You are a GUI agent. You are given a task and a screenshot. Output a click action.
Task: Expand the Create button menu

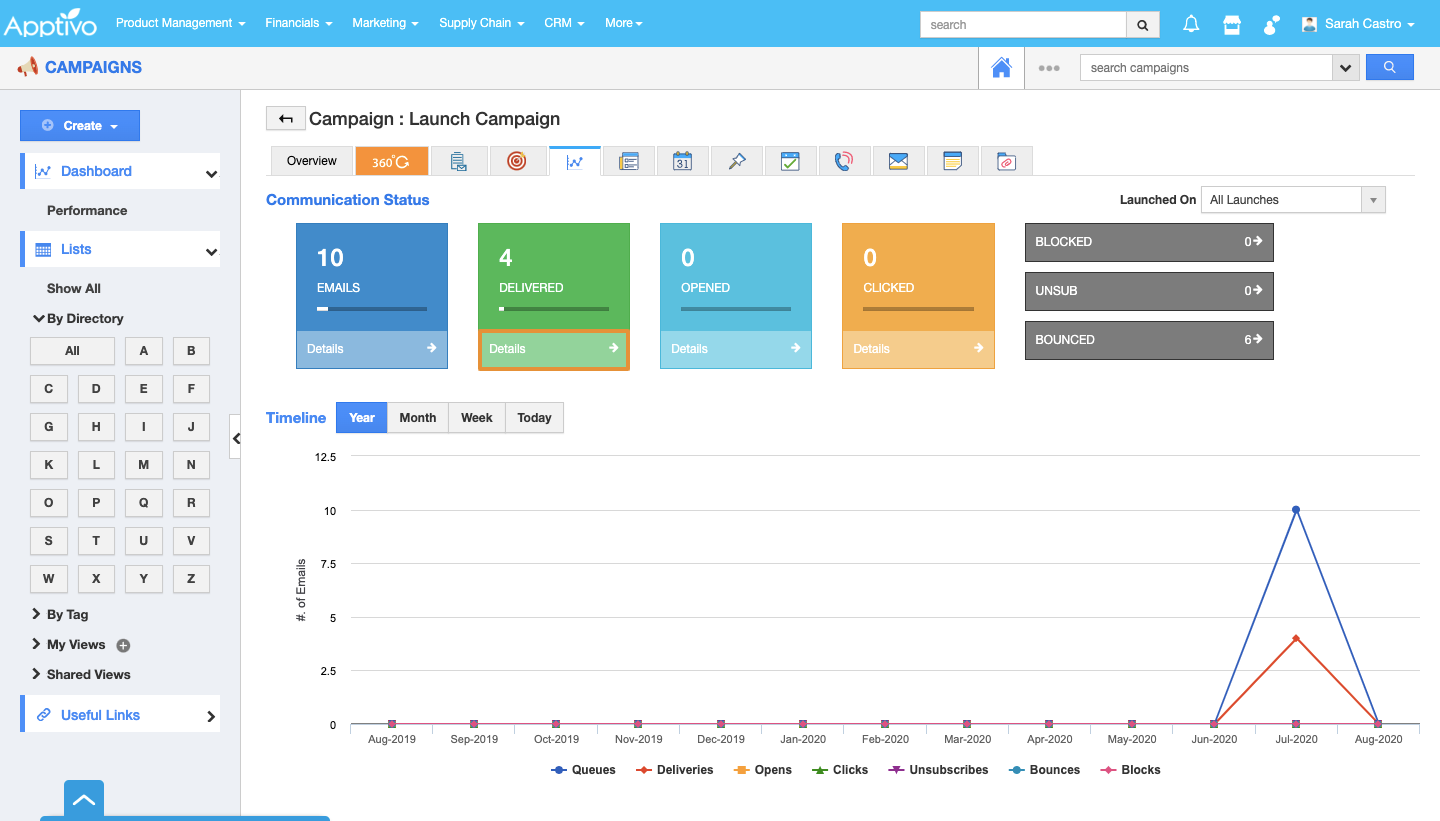pos(80,126)
